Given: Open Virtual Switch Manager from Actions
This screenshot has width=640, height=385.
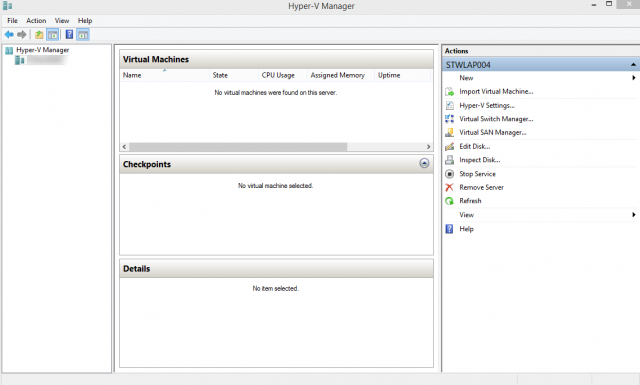Looking at the screenshot, I should click(x=496, y=119).
